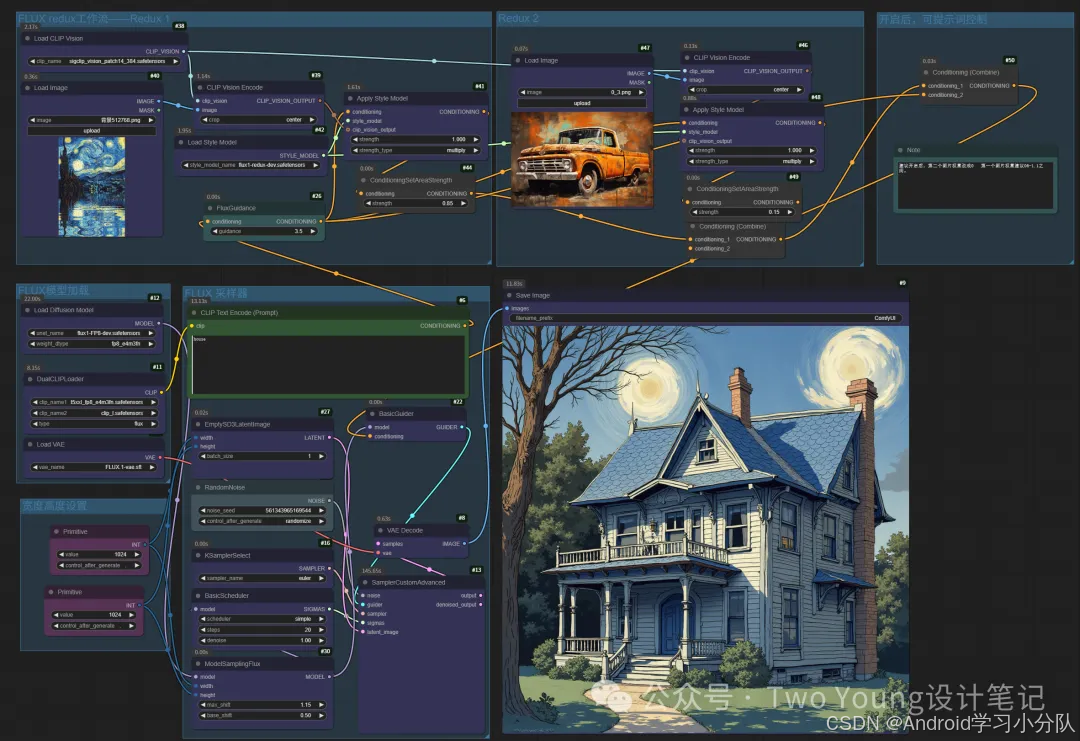Image resolution: width=1080 pixels, height=741 pixels.
Task: Click the Load Diffusion Model collapse dot
Action: (x=28, y=310)
